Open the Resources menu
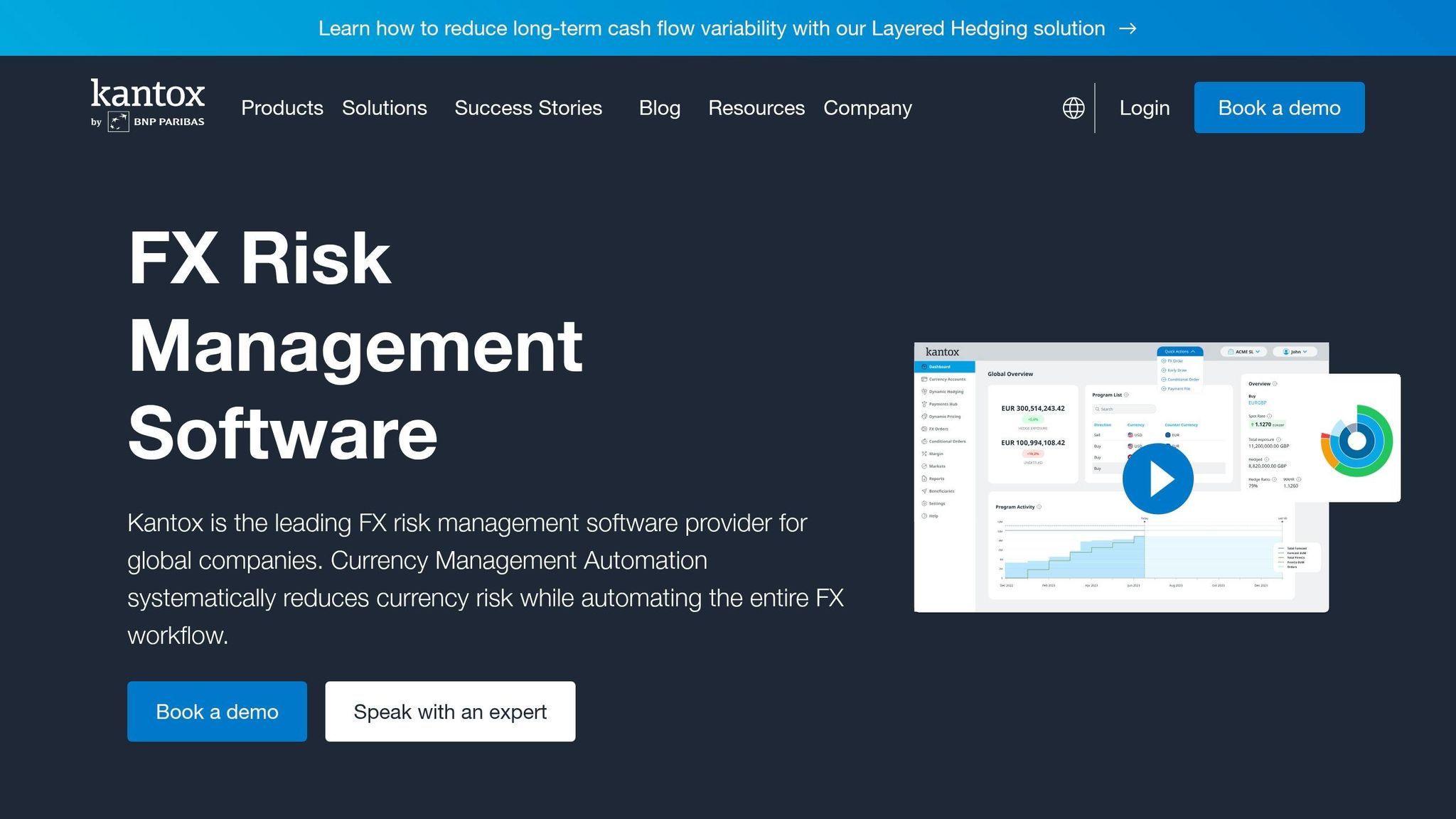 tap(756, 108)
